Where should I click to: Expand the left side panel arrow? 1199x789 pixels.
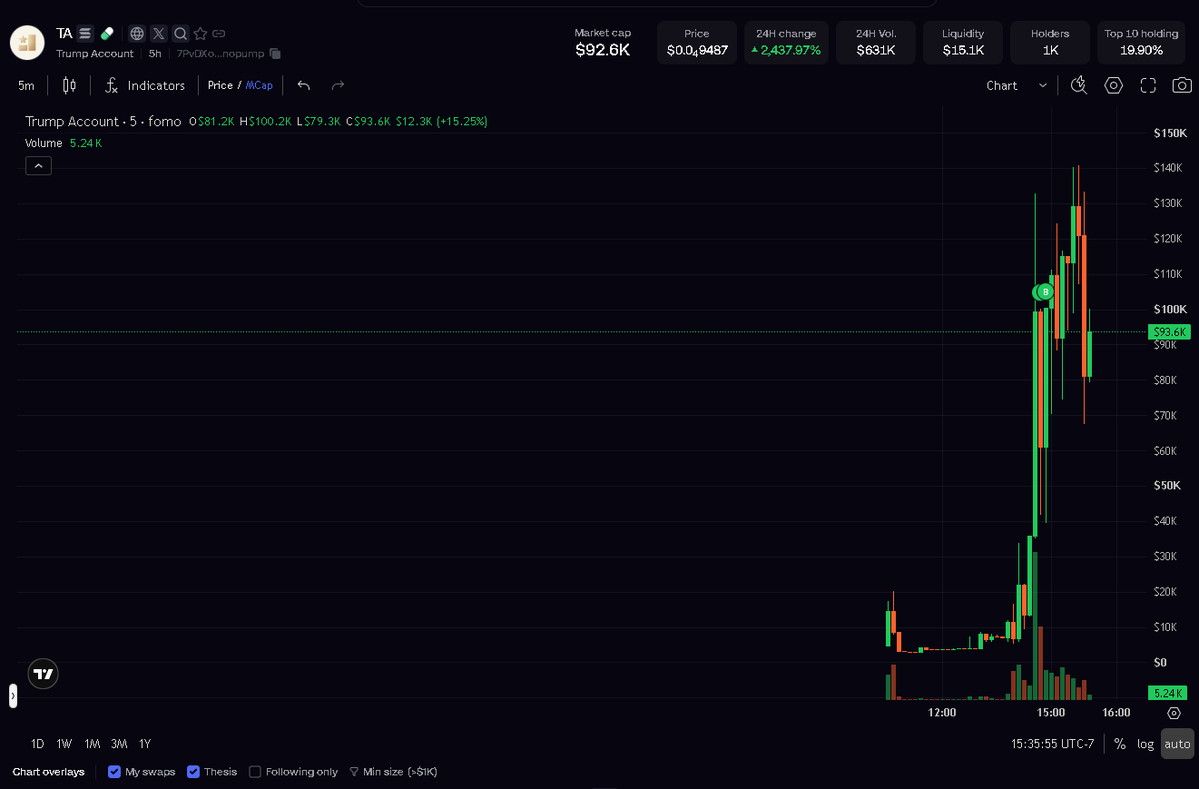coord(13,696)
